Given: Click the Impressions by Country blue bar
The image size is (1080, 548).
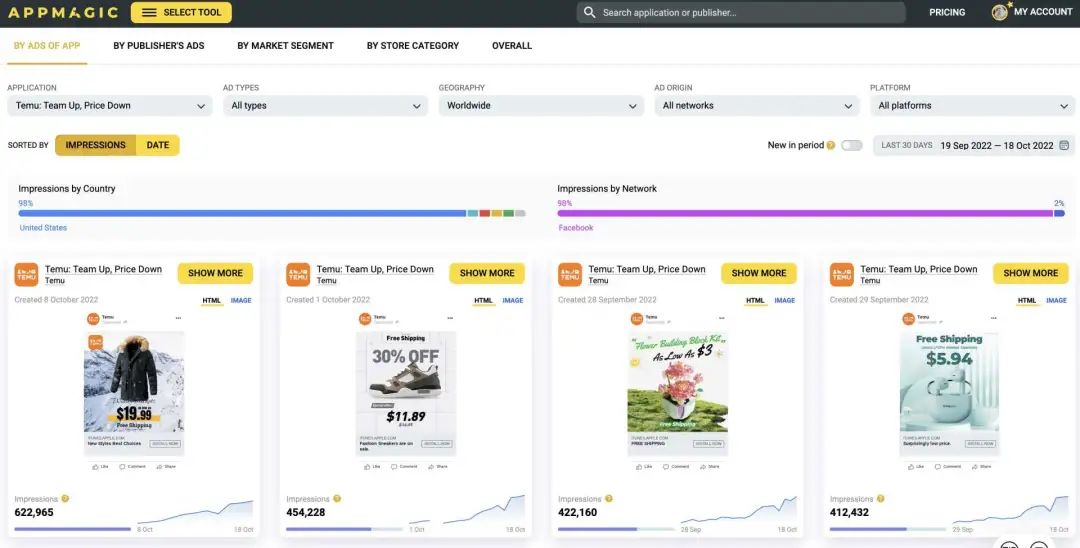Looking at the screenshot, I should point(242,213).
